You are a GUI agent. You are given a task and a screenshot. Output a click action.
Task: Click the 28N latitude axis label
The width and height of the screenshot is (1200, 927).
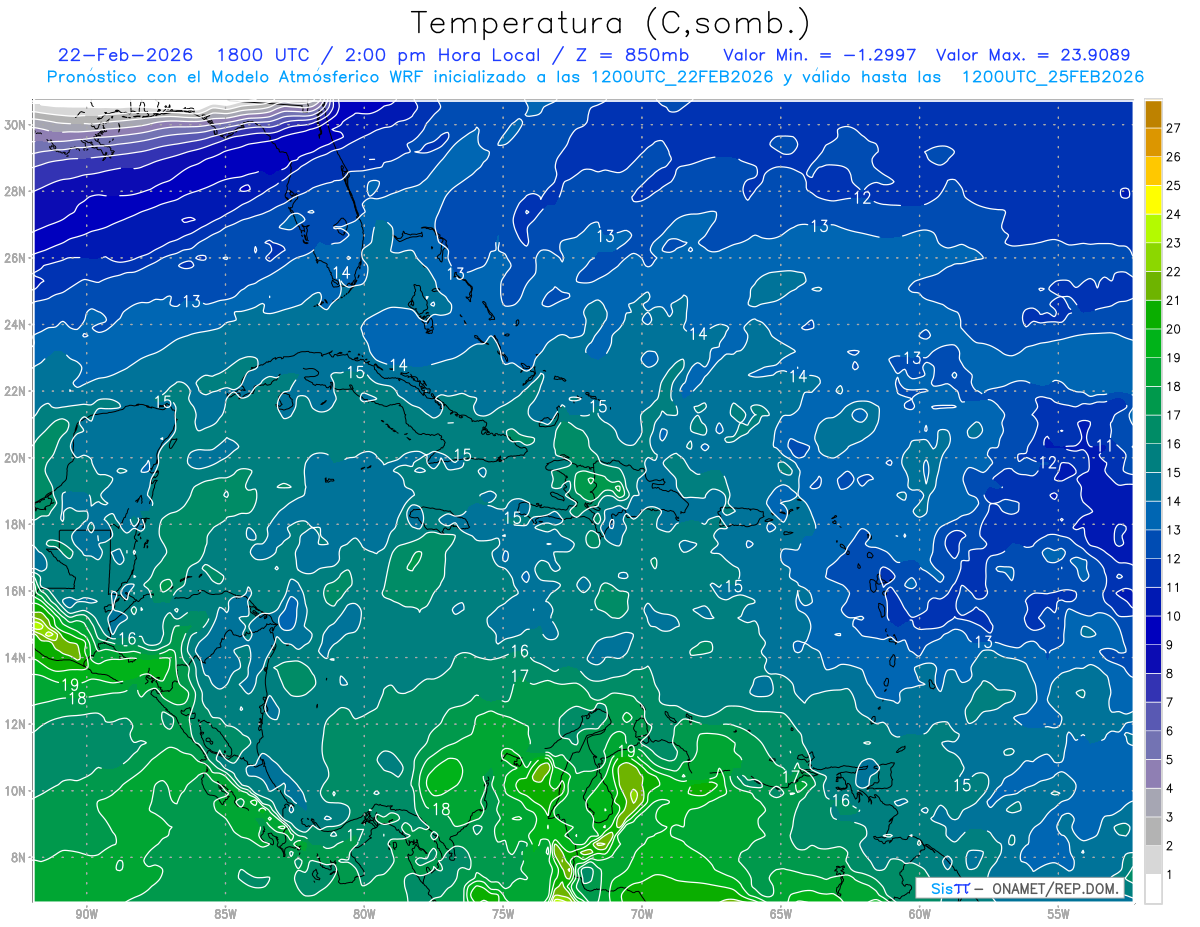(x=15, y=191)
